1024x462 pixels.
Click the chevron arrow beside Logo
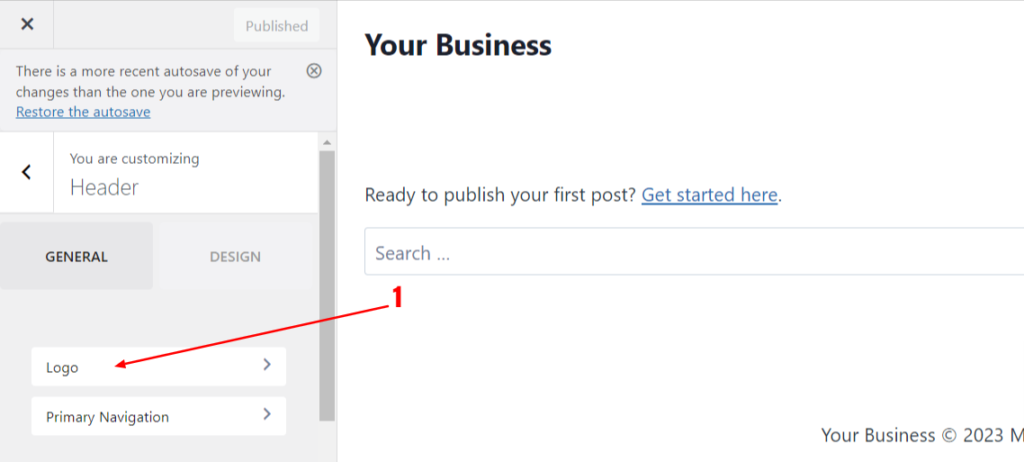pos(266,365)
